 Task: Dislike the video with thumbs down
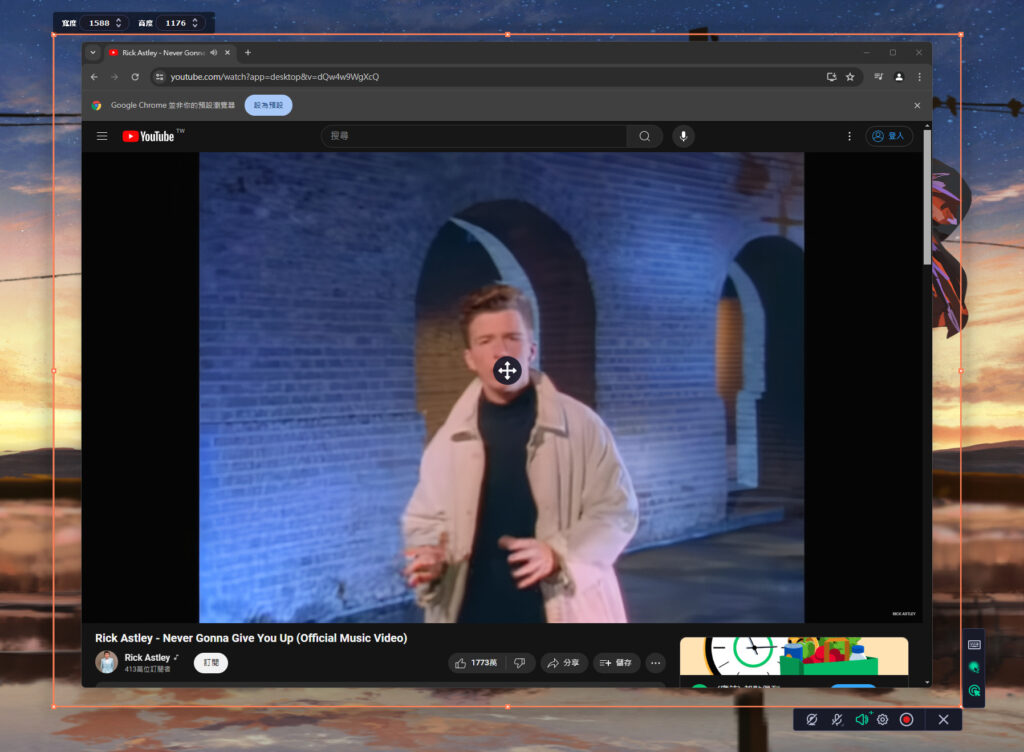[x=519, y=662]
